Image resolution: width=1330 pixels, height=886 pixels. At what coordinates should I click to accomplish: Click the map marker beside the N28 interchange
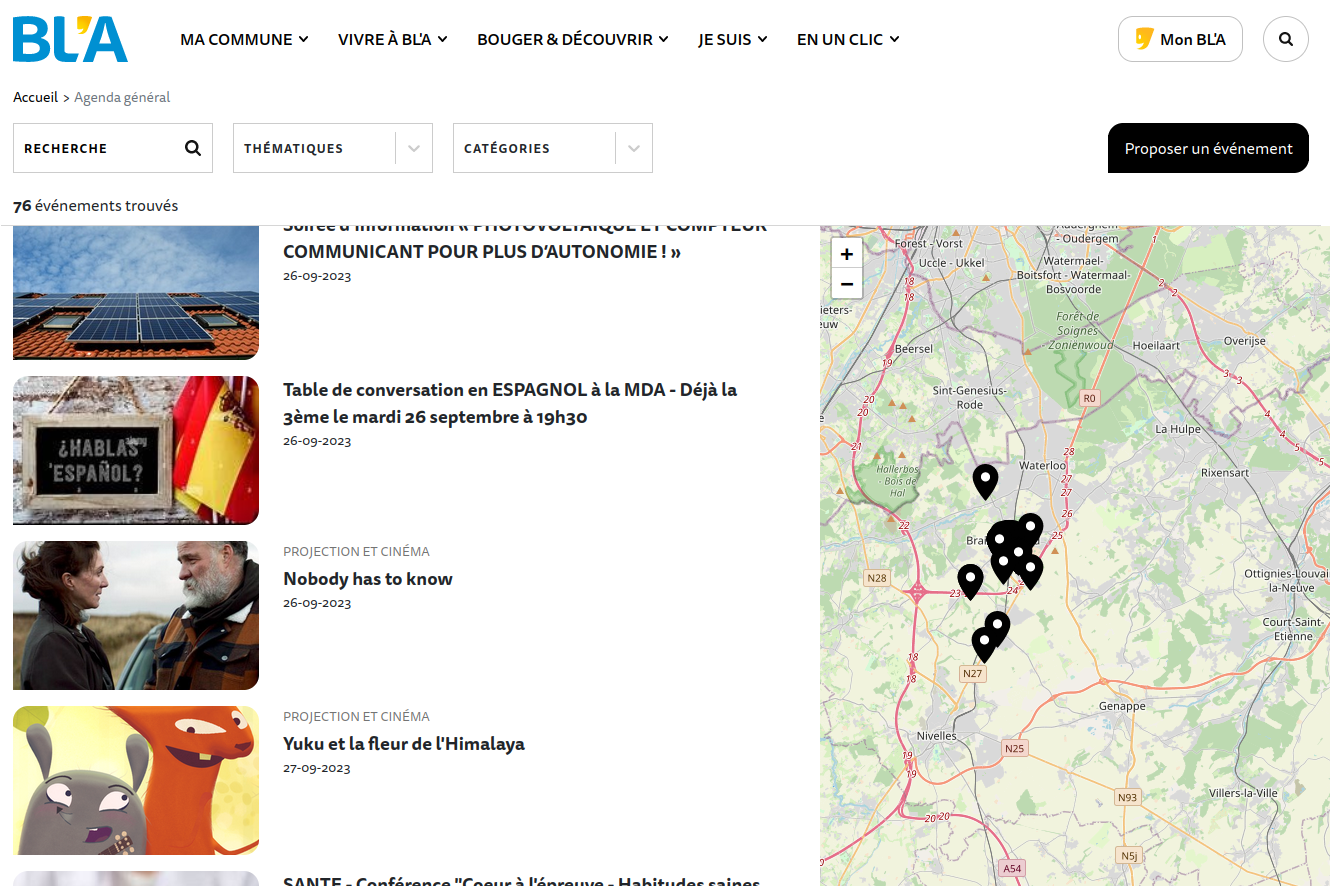[x=970, y=582]
